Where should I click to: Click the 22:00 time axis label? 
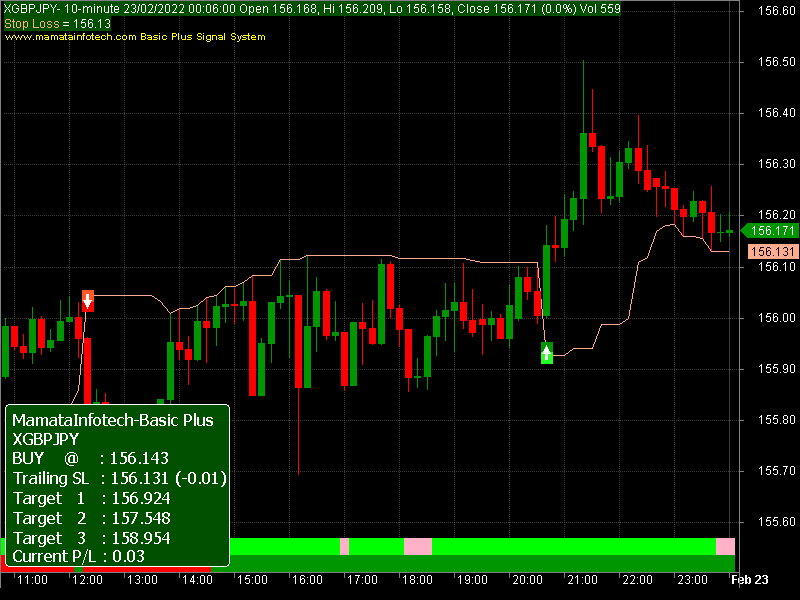tap(638, 580)
